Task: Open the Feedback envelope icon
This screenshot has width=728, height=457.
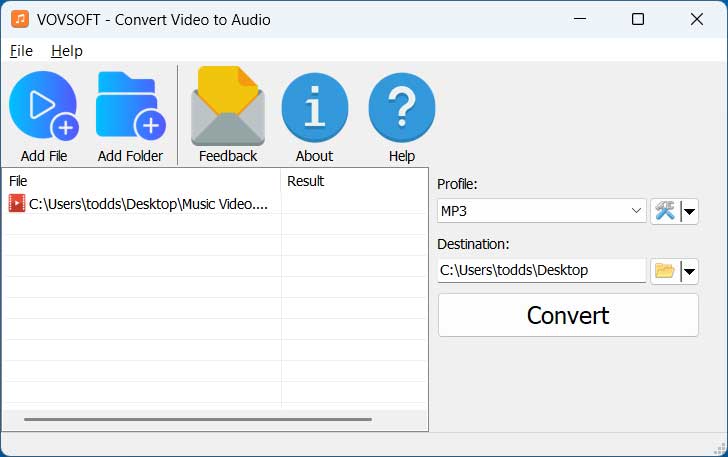Action: pos(228,106)
